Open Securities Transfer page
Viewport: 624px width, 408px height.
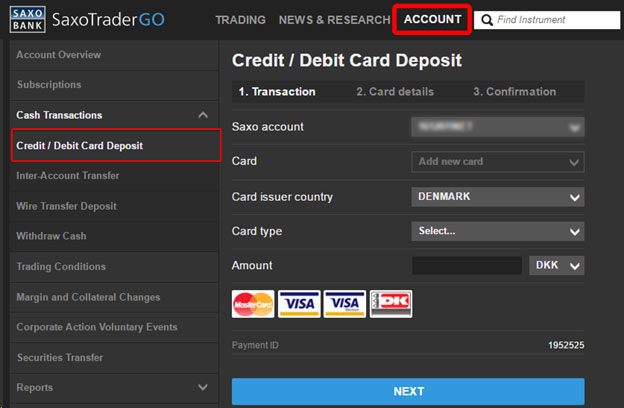[114, 357]
